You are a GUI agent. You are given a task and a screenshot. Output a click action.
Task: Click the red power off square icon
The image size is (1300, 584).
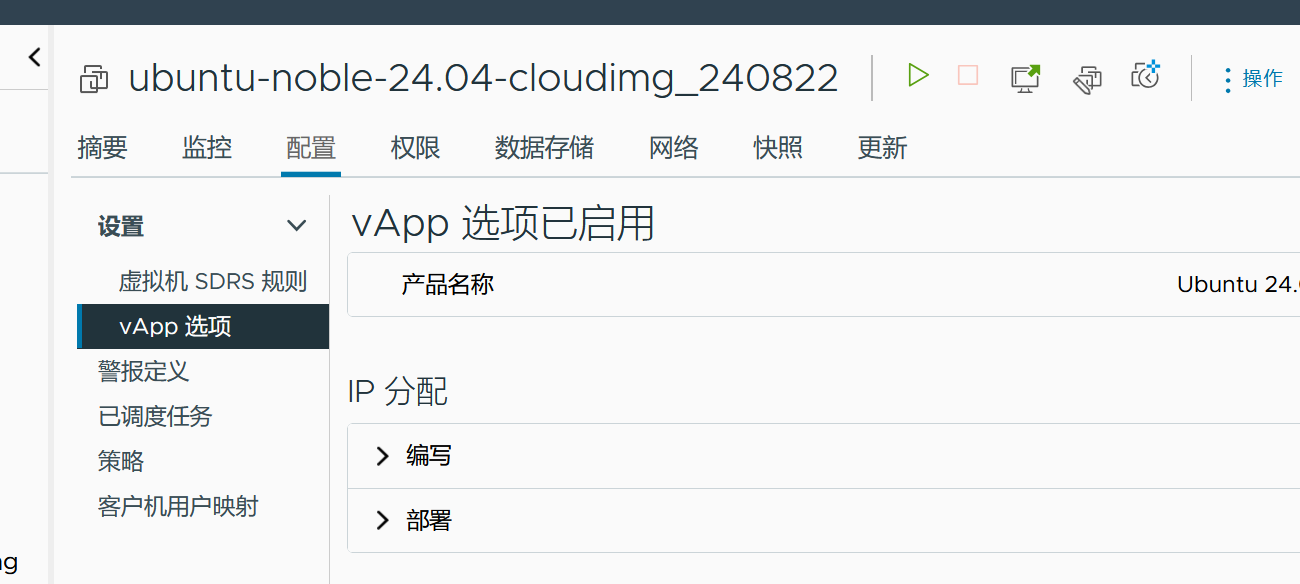coord(967,76)
